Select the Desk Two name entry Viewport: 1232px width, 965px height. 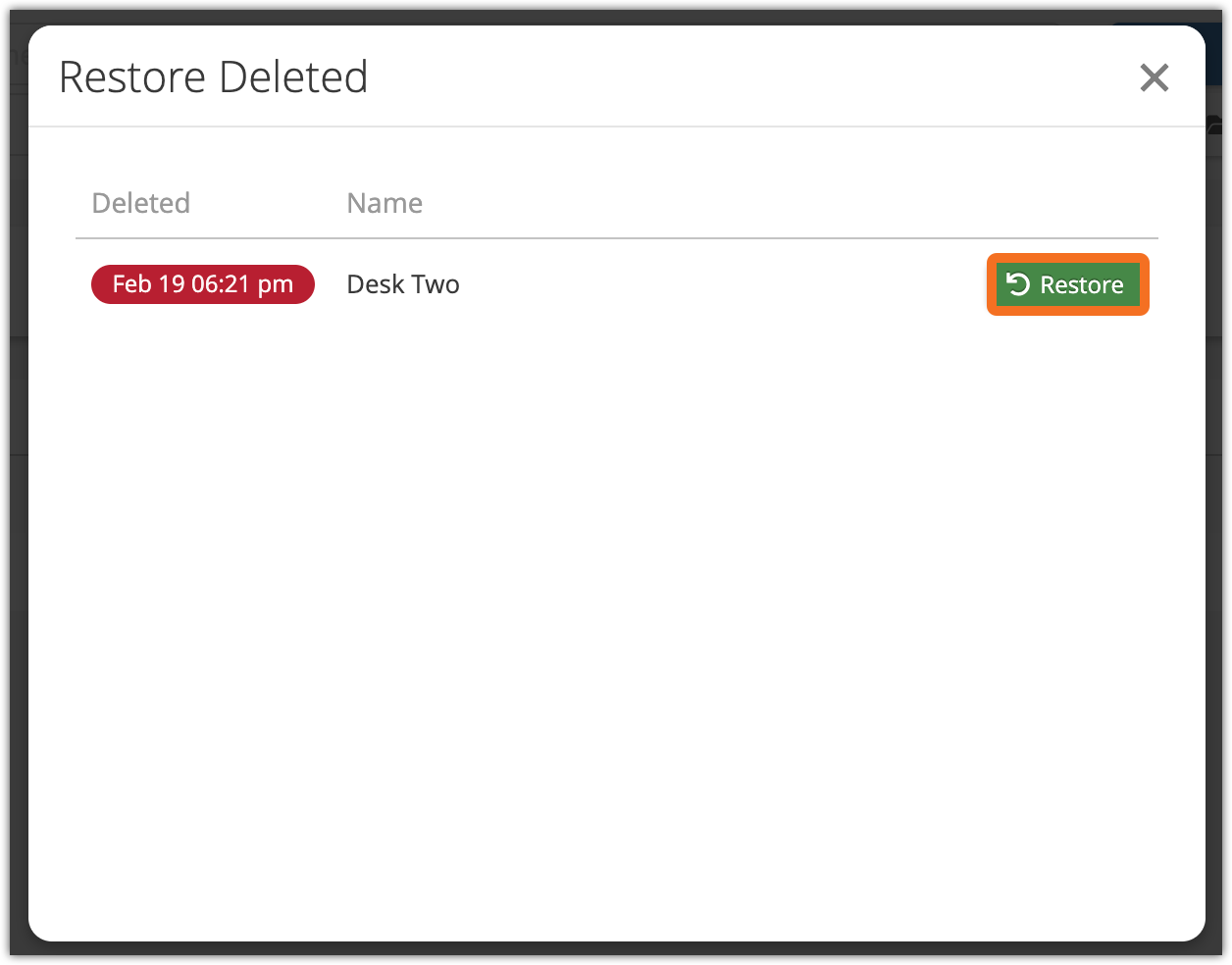pyautogui.click(x=403, y=284)
